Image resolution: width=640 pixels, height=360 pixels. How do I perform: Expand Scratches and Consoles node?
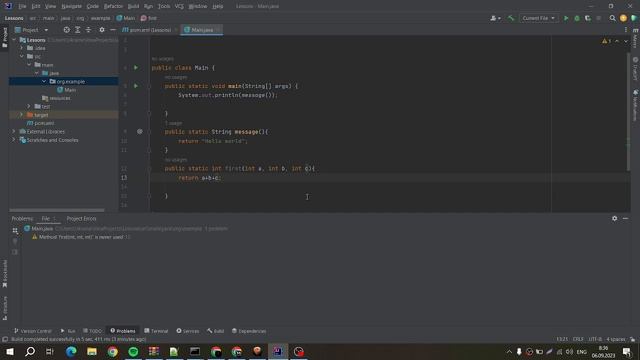pyautogui.click(x=14, y=140)
